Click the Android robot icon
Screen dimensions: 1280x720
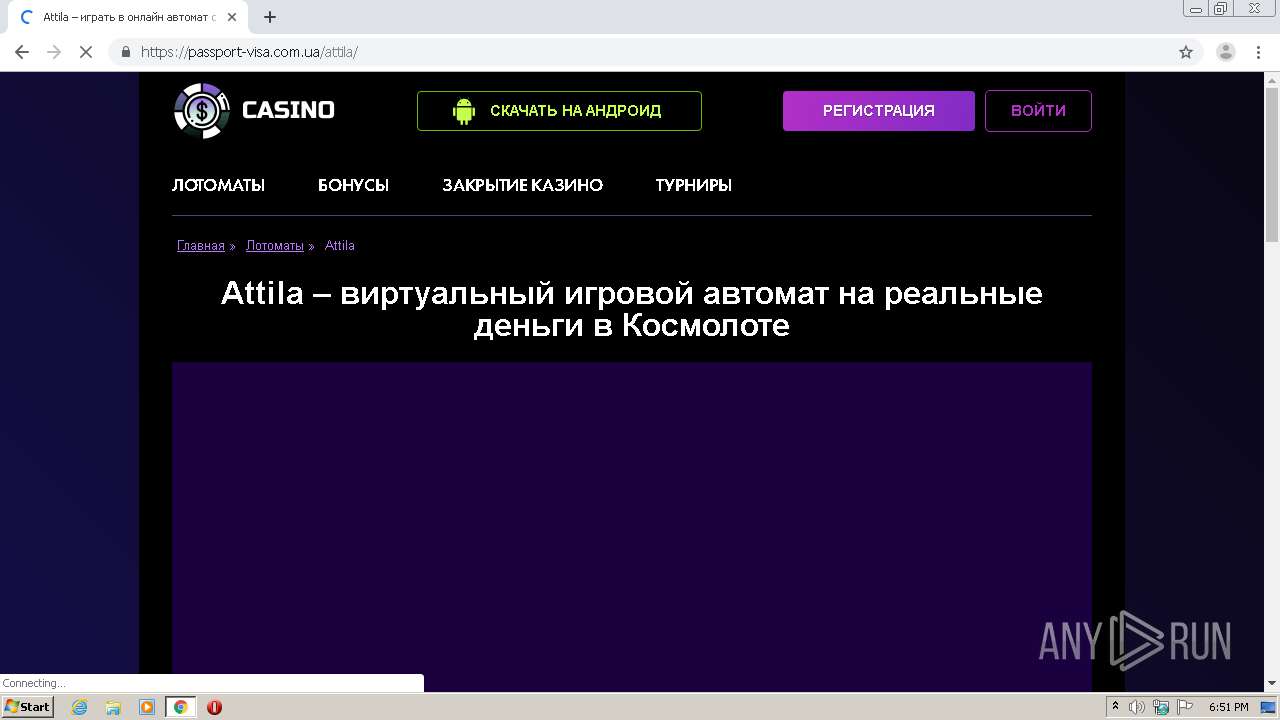coord(463,111)
